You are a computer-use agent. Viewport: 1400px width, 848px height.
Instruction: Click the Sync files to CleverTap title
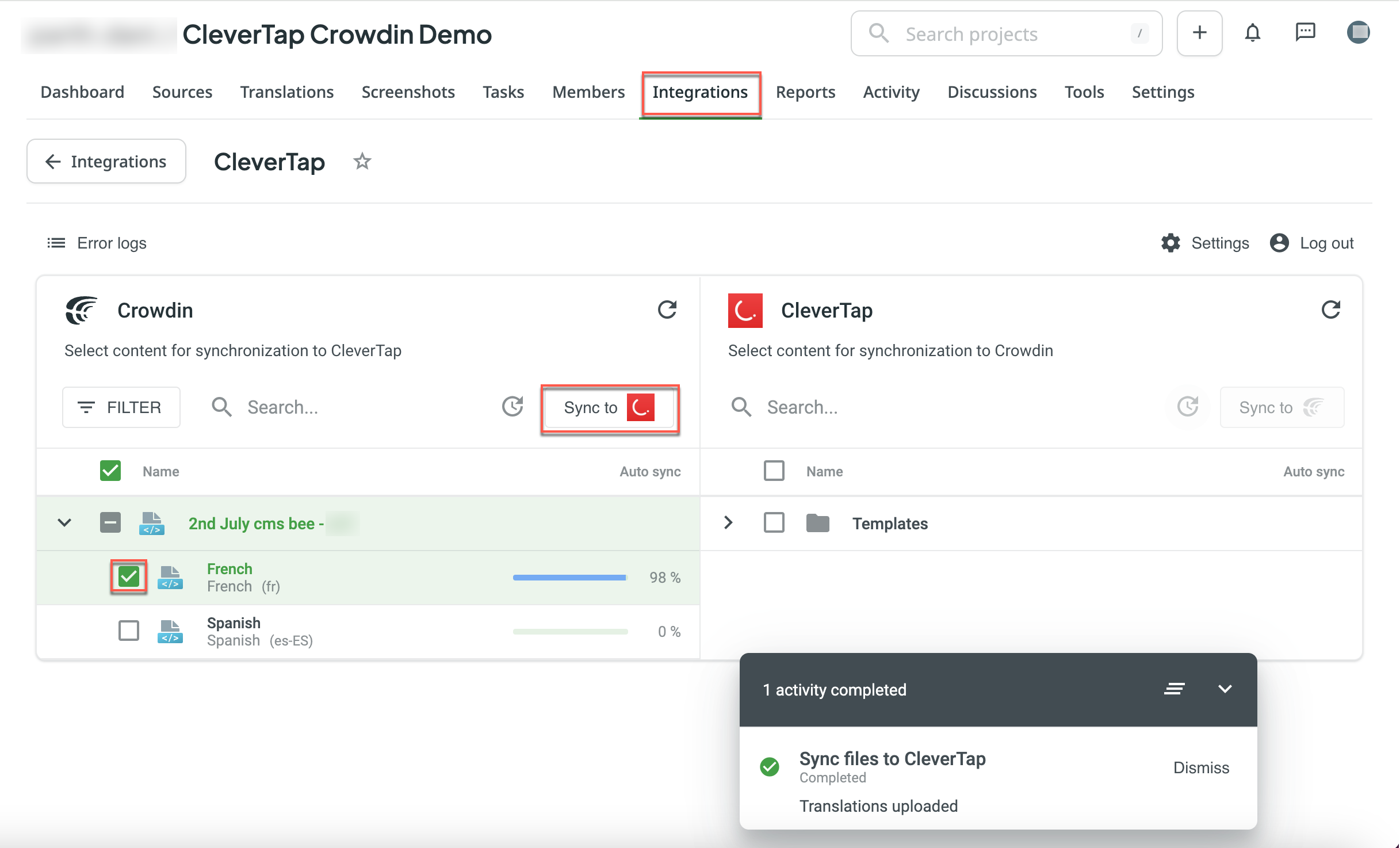892,759
